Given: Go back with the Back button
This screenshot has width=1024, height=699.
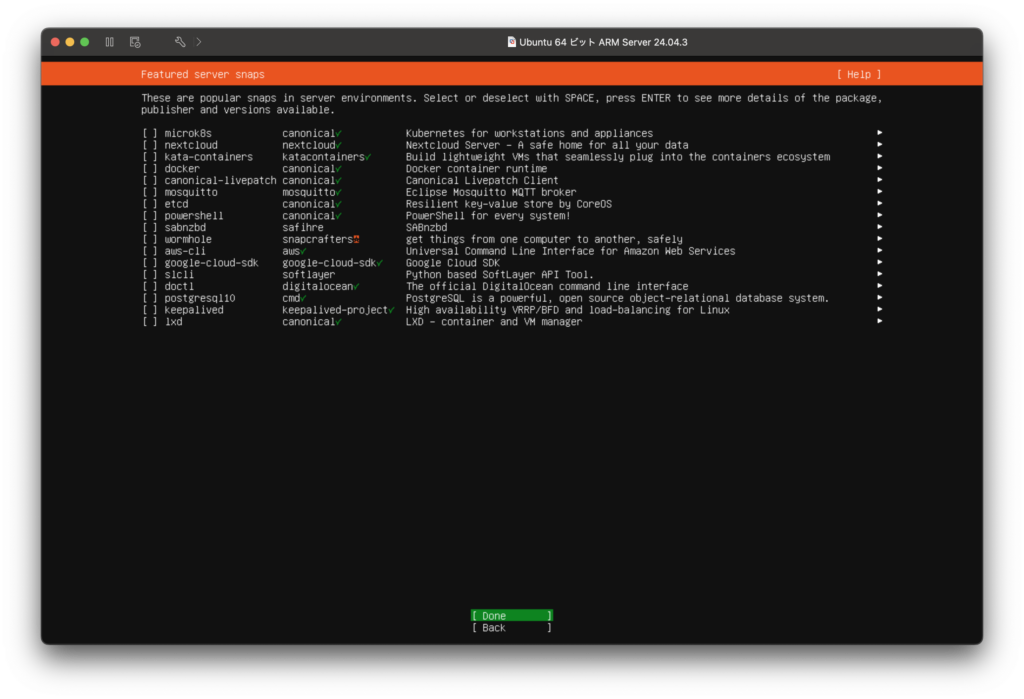Looking at the screenshot, I should pos(511,628).
